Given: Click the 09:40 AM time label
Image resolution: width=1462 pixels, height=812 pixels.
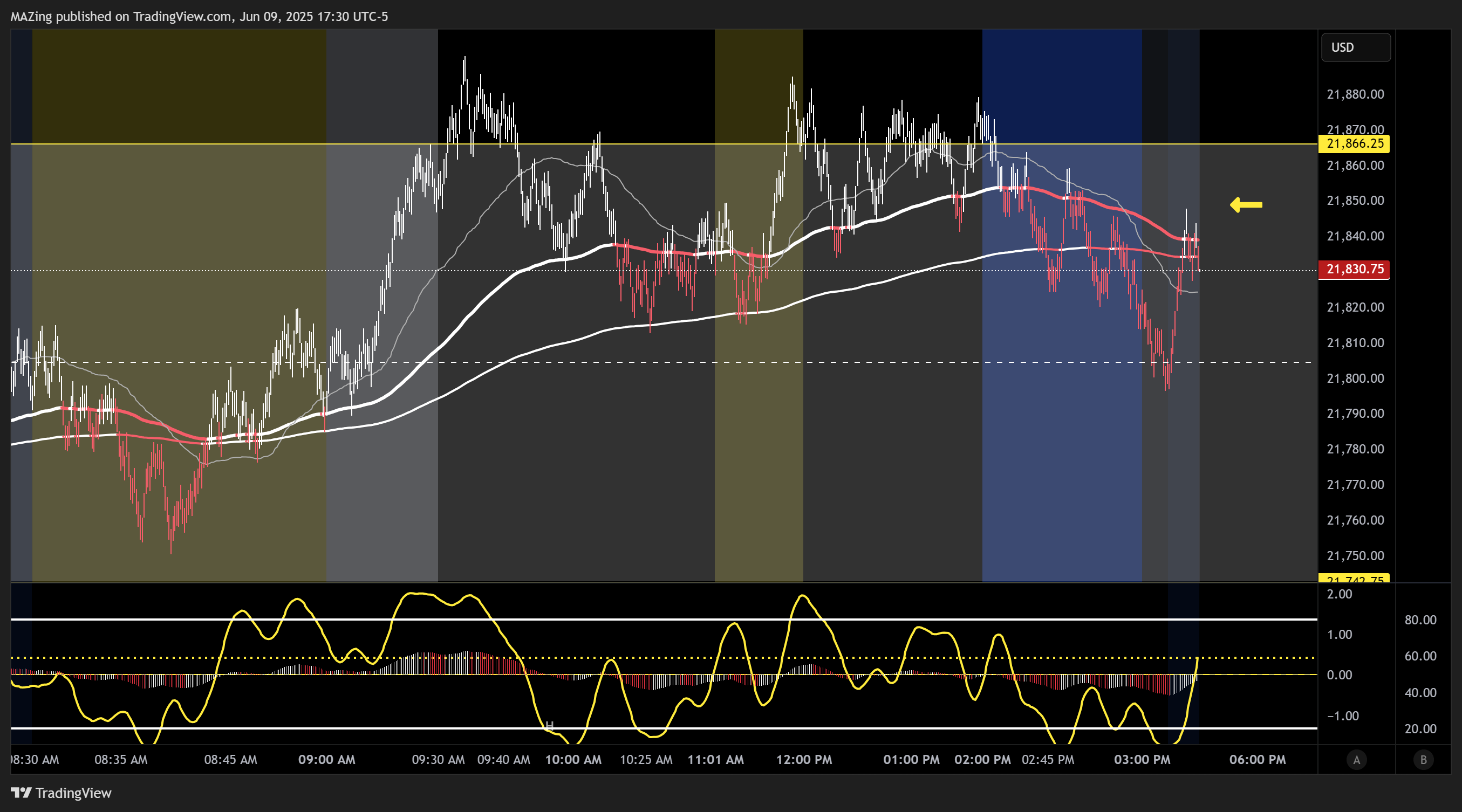Looking at the screenshot, I should pos(503,760).
